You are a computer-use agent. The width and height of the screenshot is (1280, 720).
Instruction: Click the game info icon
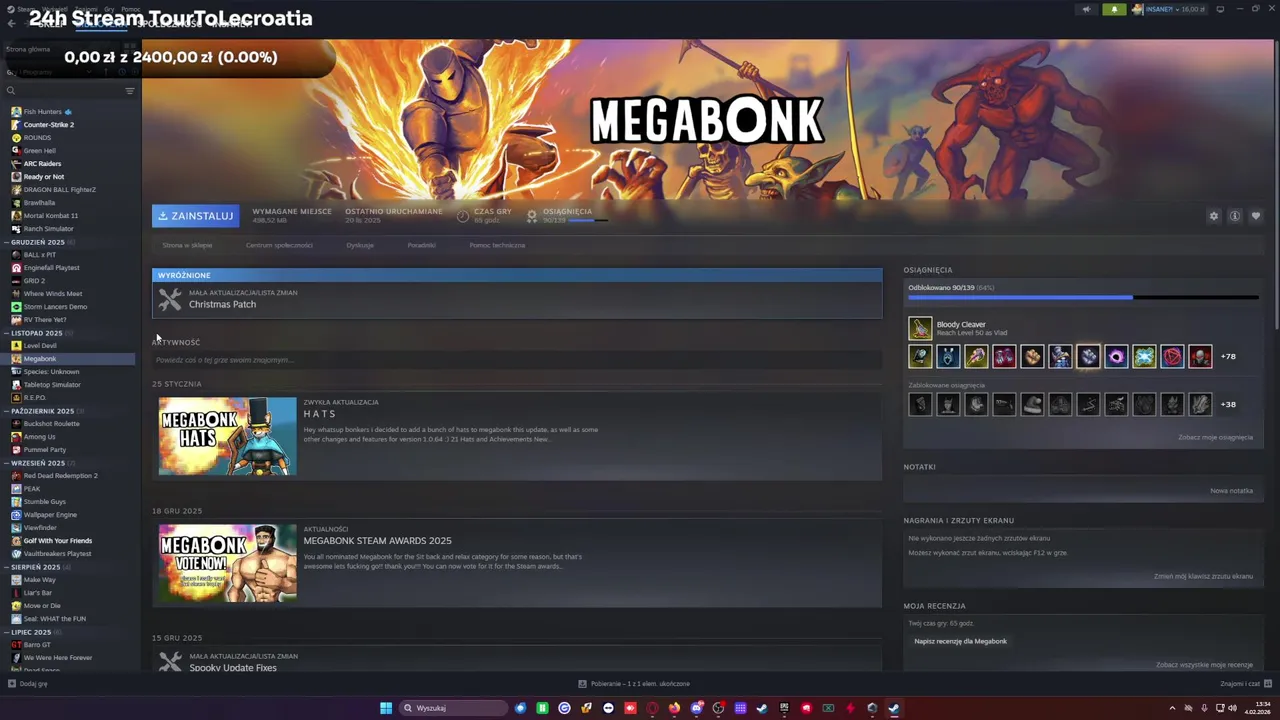pyautogui.click(x=1235, y=216)
